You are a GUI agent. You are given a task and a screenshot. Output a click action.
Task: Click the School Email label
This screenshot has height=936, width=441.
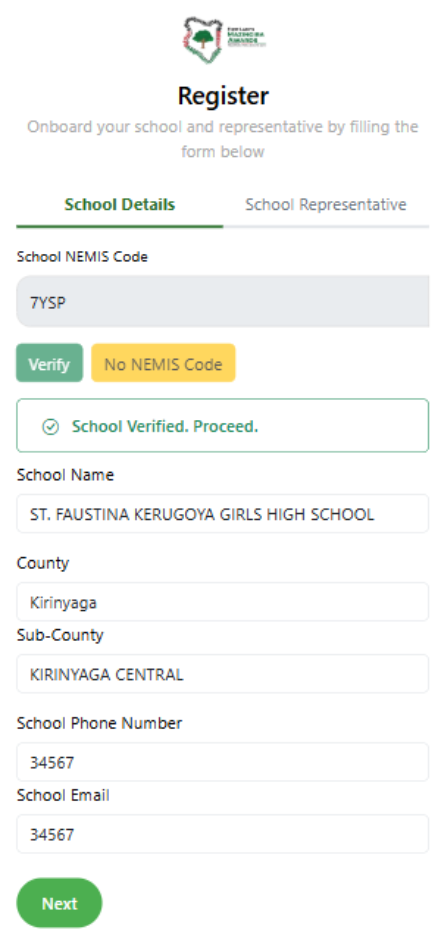click(63, 795)
